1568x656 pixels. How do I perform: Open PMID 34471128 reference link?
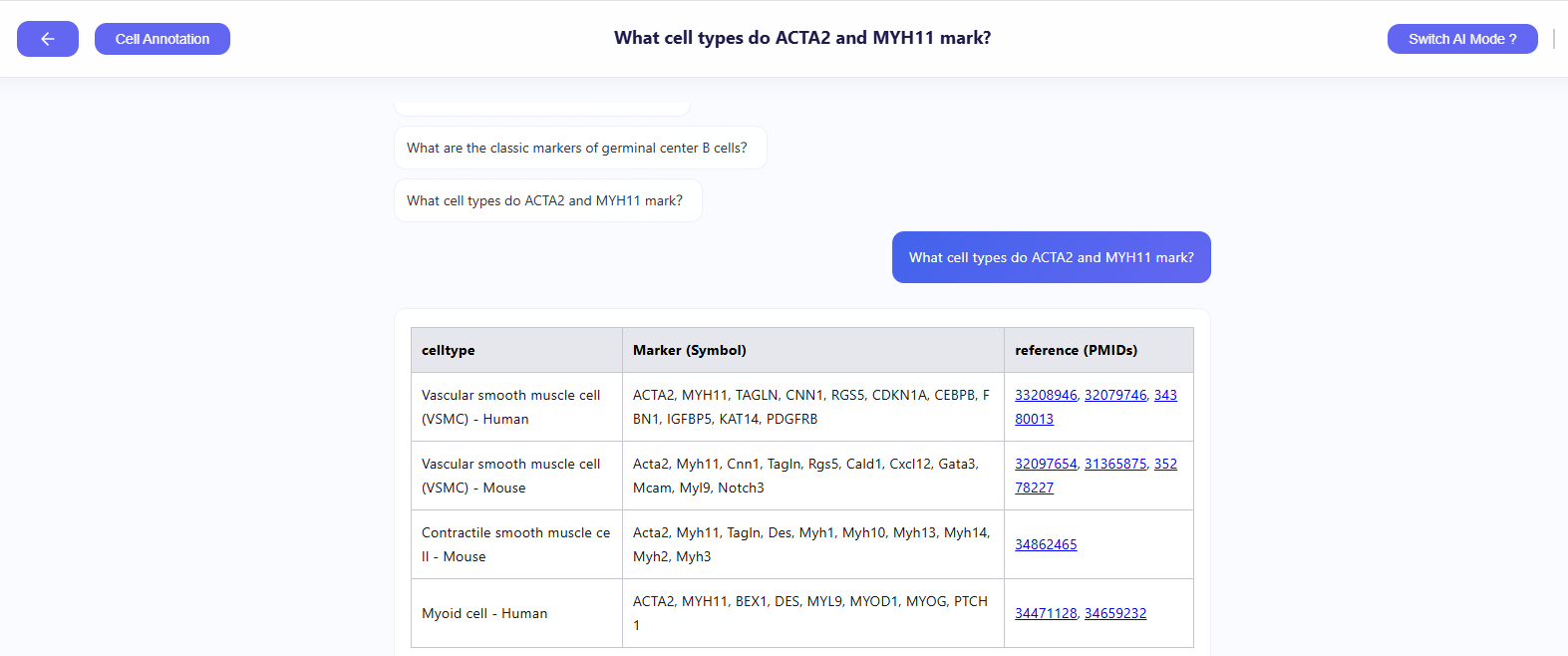[x=1046, y=613]
